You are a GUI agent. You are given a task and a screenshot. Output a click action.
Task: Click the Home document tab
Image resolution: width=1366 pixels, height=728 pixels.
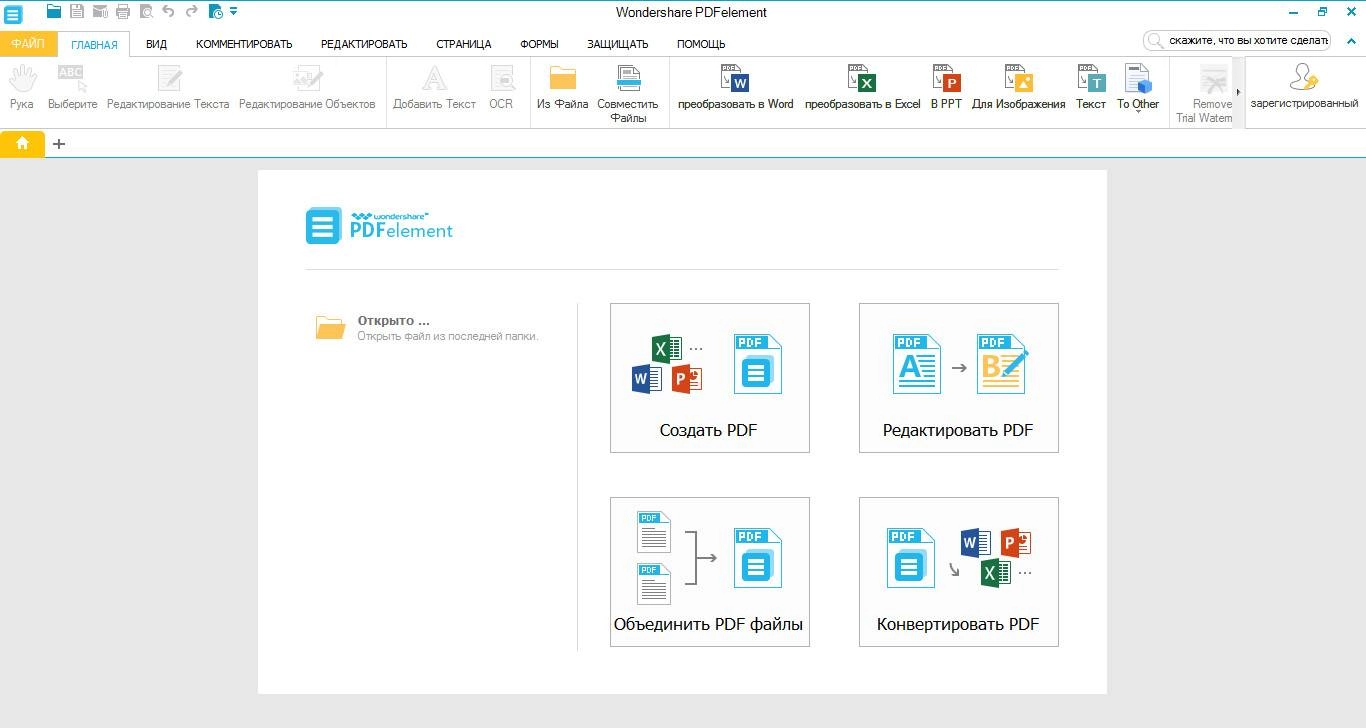coord(22,144)
